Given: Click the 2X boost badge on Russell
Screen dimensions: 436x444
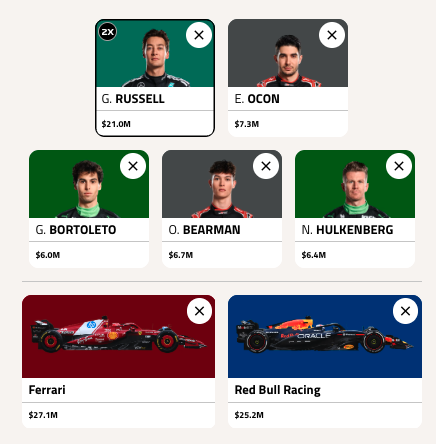Looking at the screenshot, I should [x=107, y=32].
